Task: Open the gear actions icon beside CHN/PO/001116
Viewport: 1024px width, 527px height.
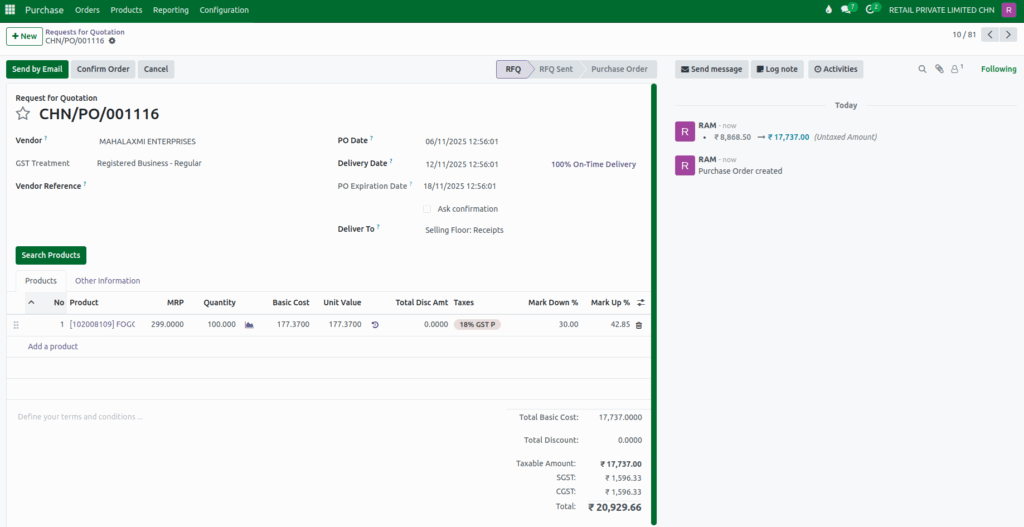Action: point(112,40)
